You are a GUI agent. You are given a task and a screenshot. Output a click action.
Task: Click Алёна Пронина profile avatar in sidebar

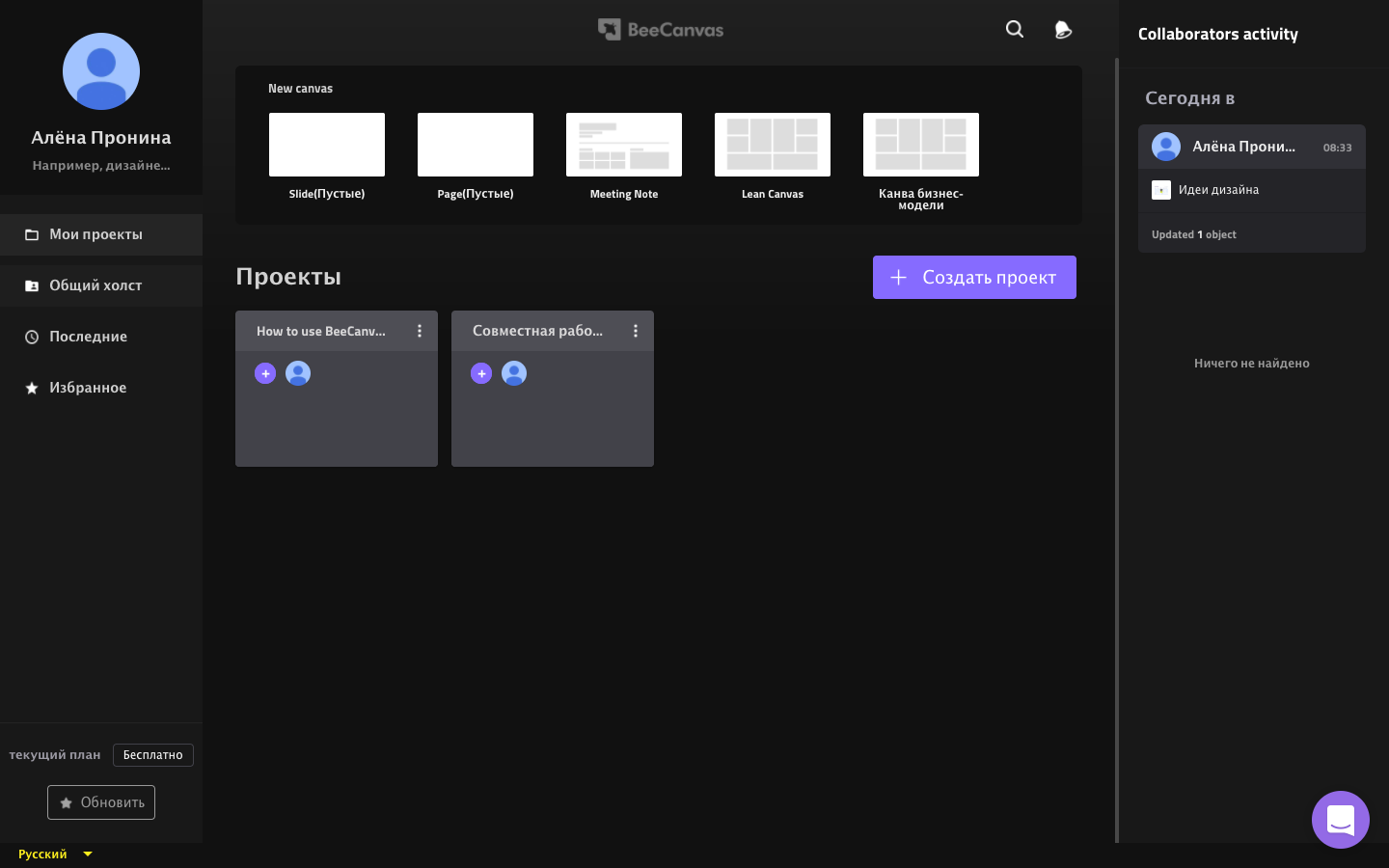tap(101, 71)
